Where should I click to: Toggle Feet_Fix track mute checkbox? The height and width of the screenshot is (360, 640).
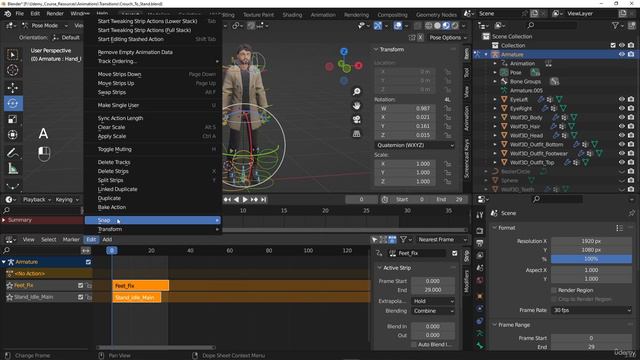80,286
